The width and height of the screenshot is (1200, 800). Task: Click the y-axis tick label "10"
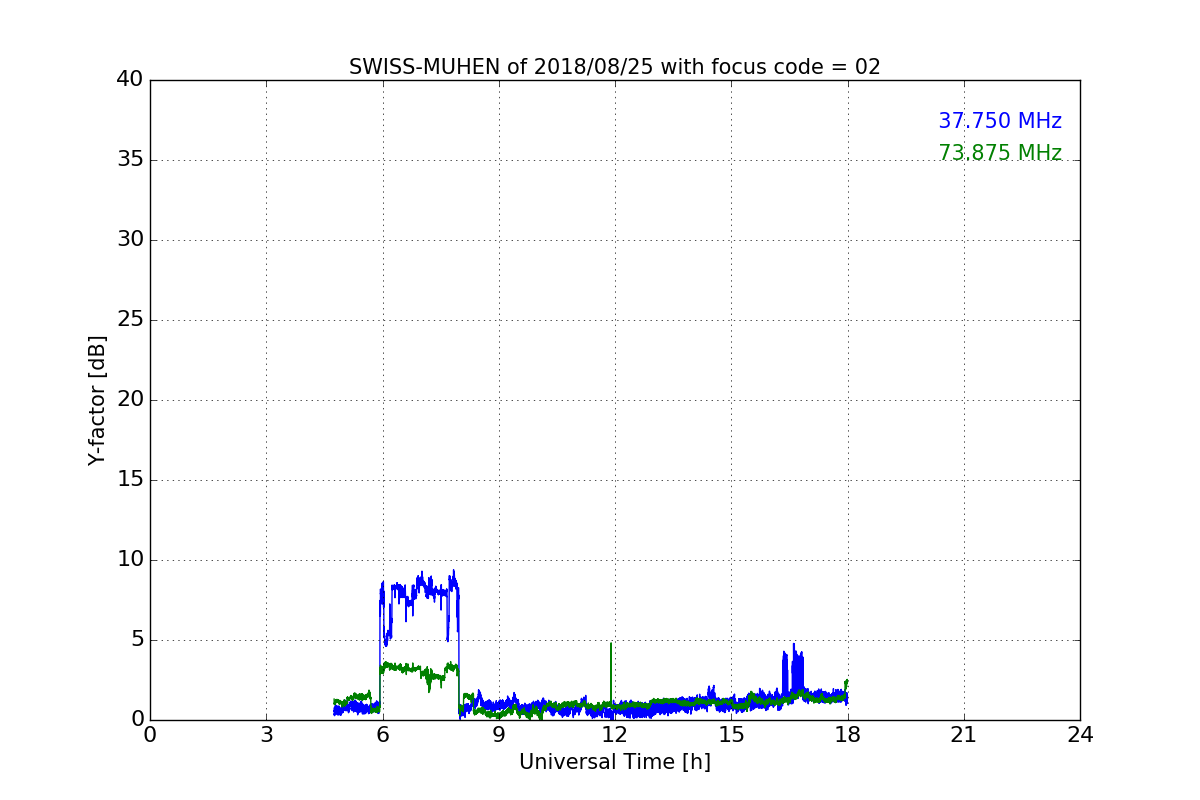point(130,560)
